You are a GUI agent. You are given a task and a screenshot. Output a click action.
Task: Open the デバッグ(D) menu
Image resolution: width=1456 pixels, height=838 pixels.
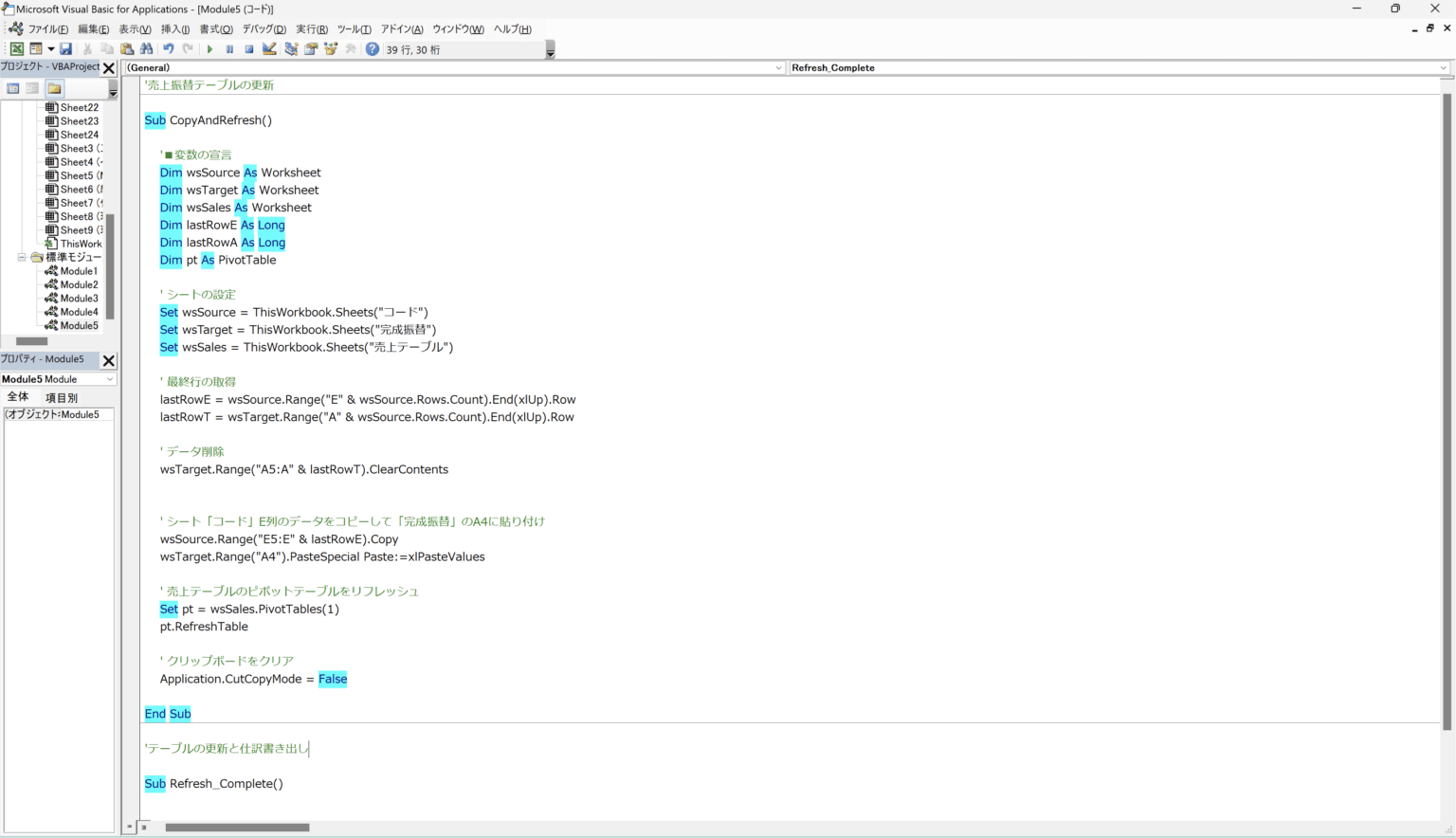264,29
